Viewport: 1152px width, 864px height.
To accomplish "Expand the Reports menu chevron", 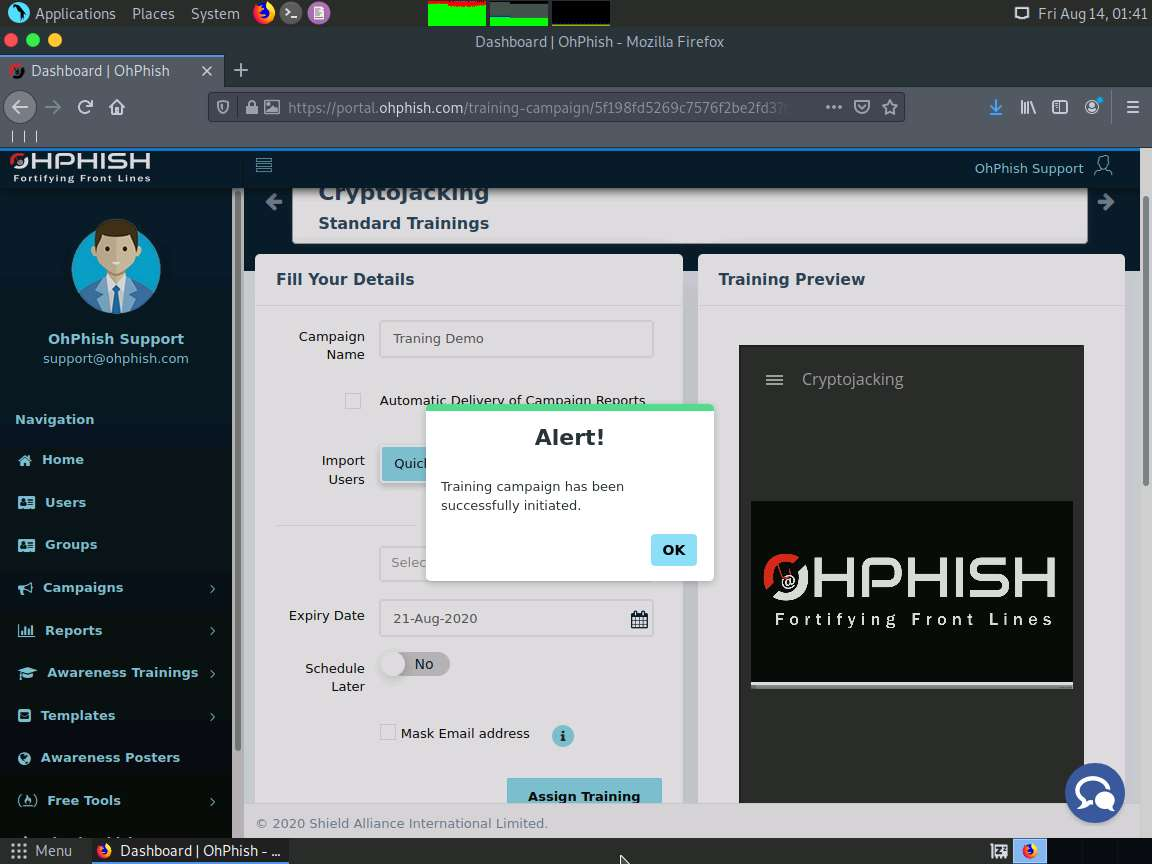I will pos(212,631).
